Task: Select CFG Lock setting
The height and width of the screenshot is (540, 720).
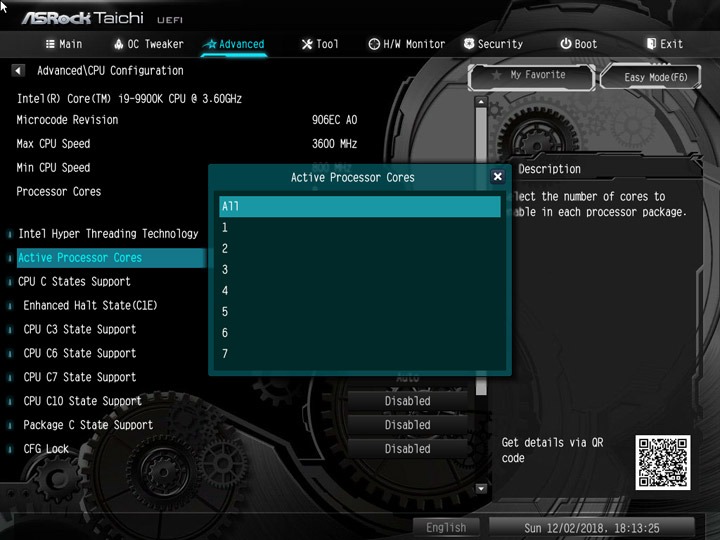Action: (46, 449)
